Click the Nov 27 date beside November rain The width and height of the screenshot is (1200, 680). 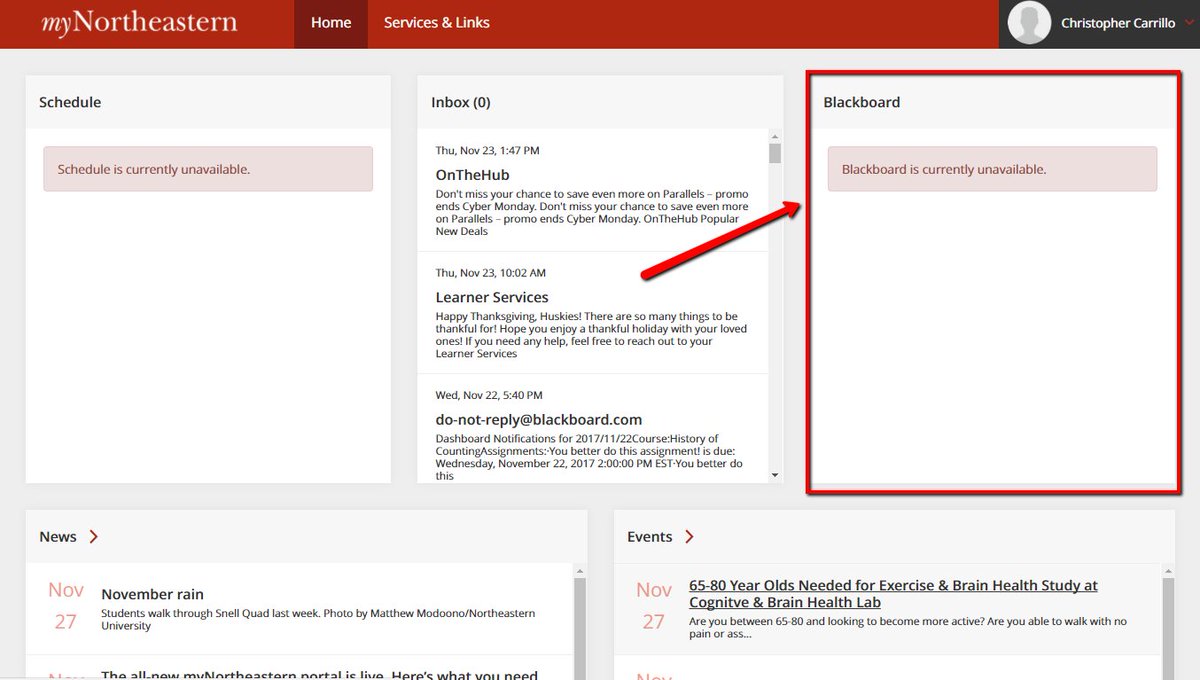(66, 606)
